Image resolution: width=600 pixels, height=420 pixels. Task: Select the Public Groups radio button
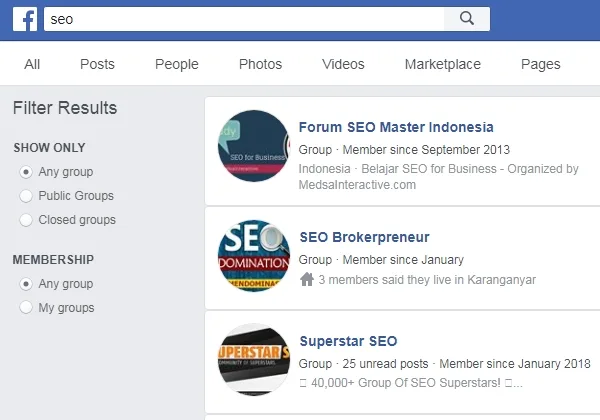[x=26, y=196]
